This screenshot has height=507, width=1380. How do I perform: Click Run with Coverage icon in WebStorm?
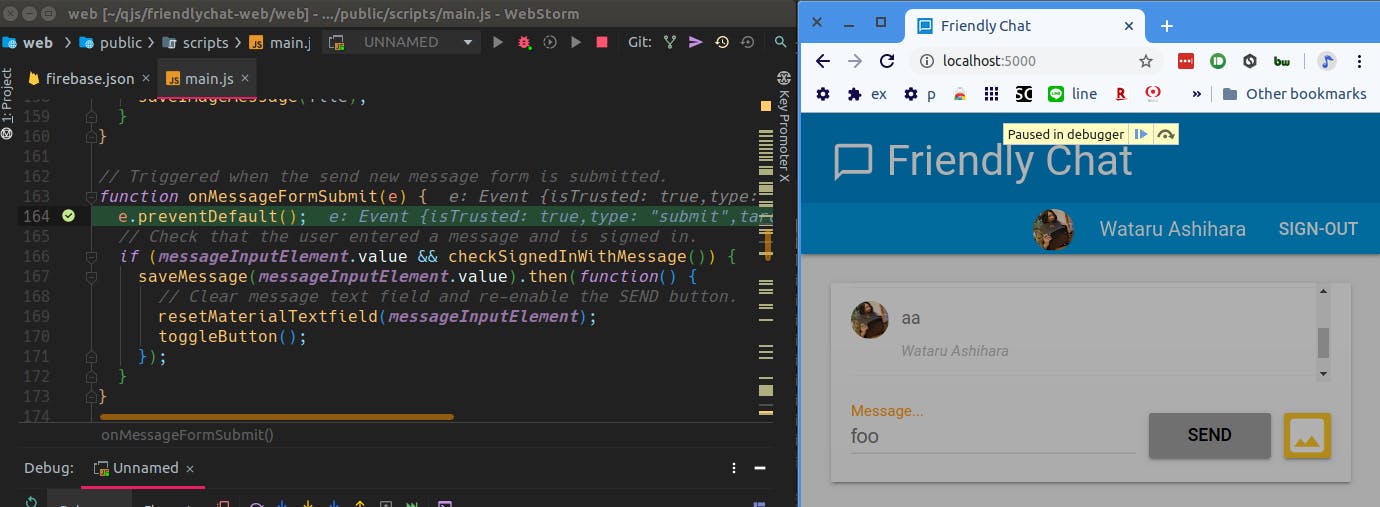coord(550,42)
